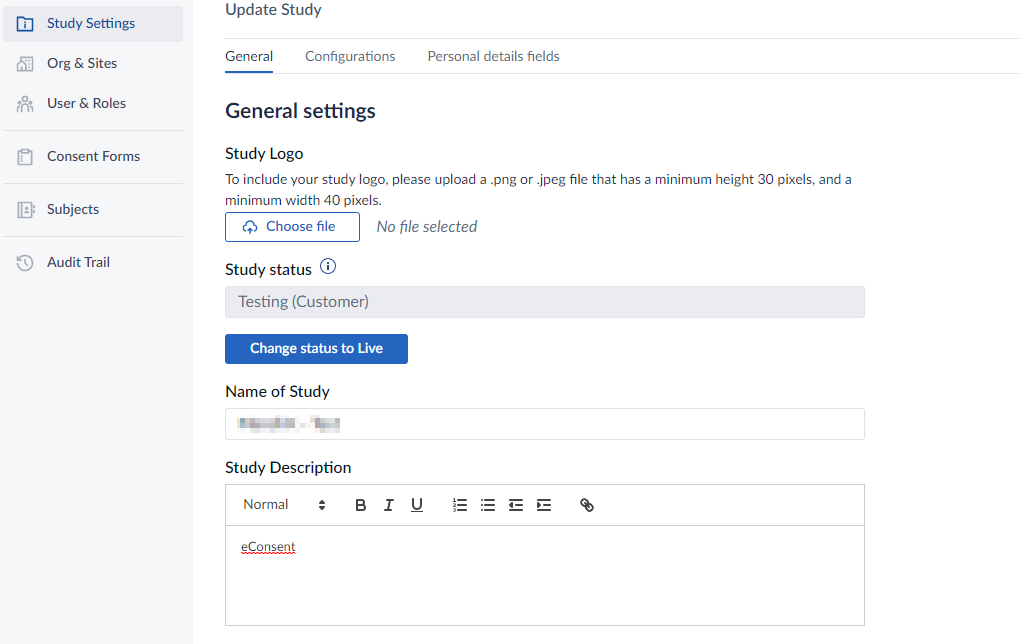Click the Choose file upload button
The height and width of the screenshot is (644, 1019).
pyautogui.click(x=292, y=227)
